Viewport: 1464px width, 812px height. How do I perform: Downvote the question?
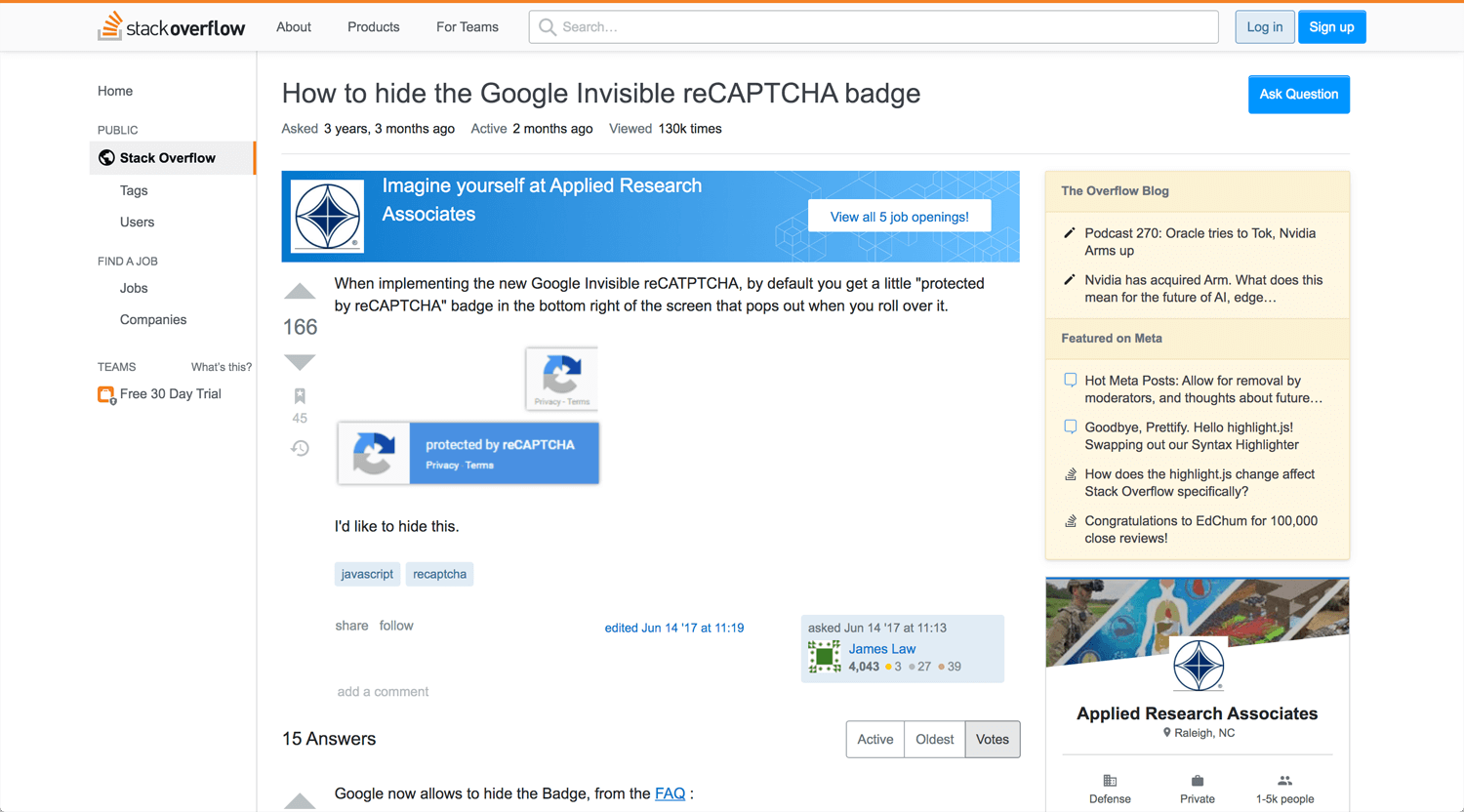click(x=300, y=362)
